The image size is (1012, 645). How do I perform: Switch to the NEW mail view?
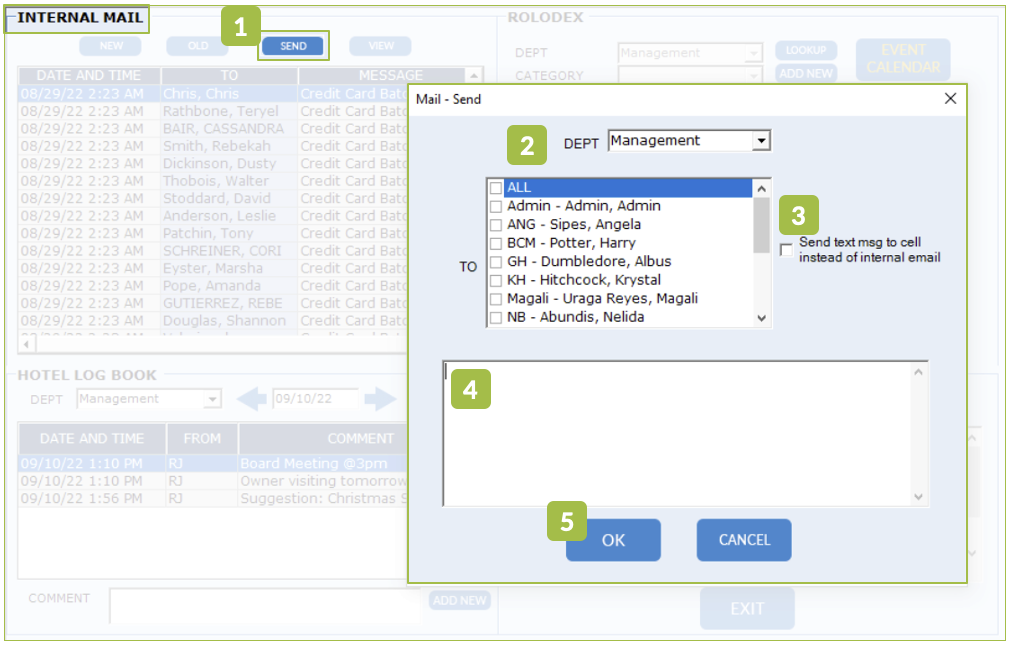[x=111, y=46]
